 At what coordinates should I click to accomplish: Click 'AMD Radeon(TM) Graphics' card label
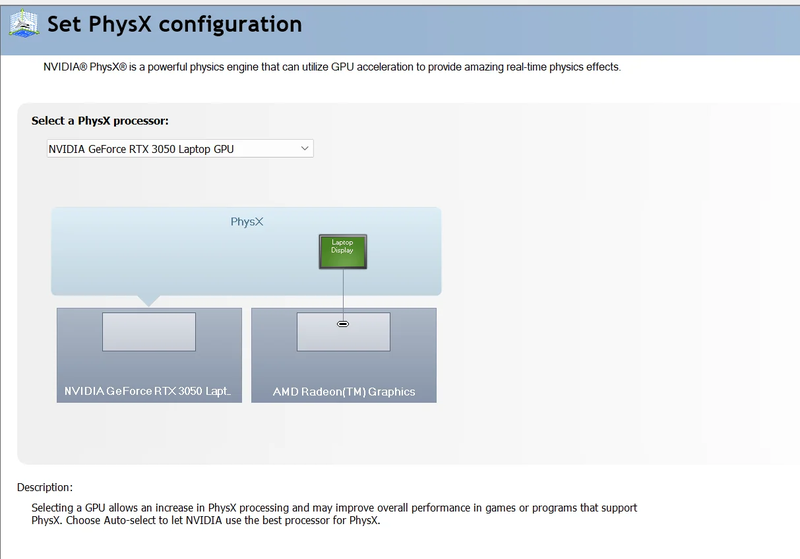point(344,392)
